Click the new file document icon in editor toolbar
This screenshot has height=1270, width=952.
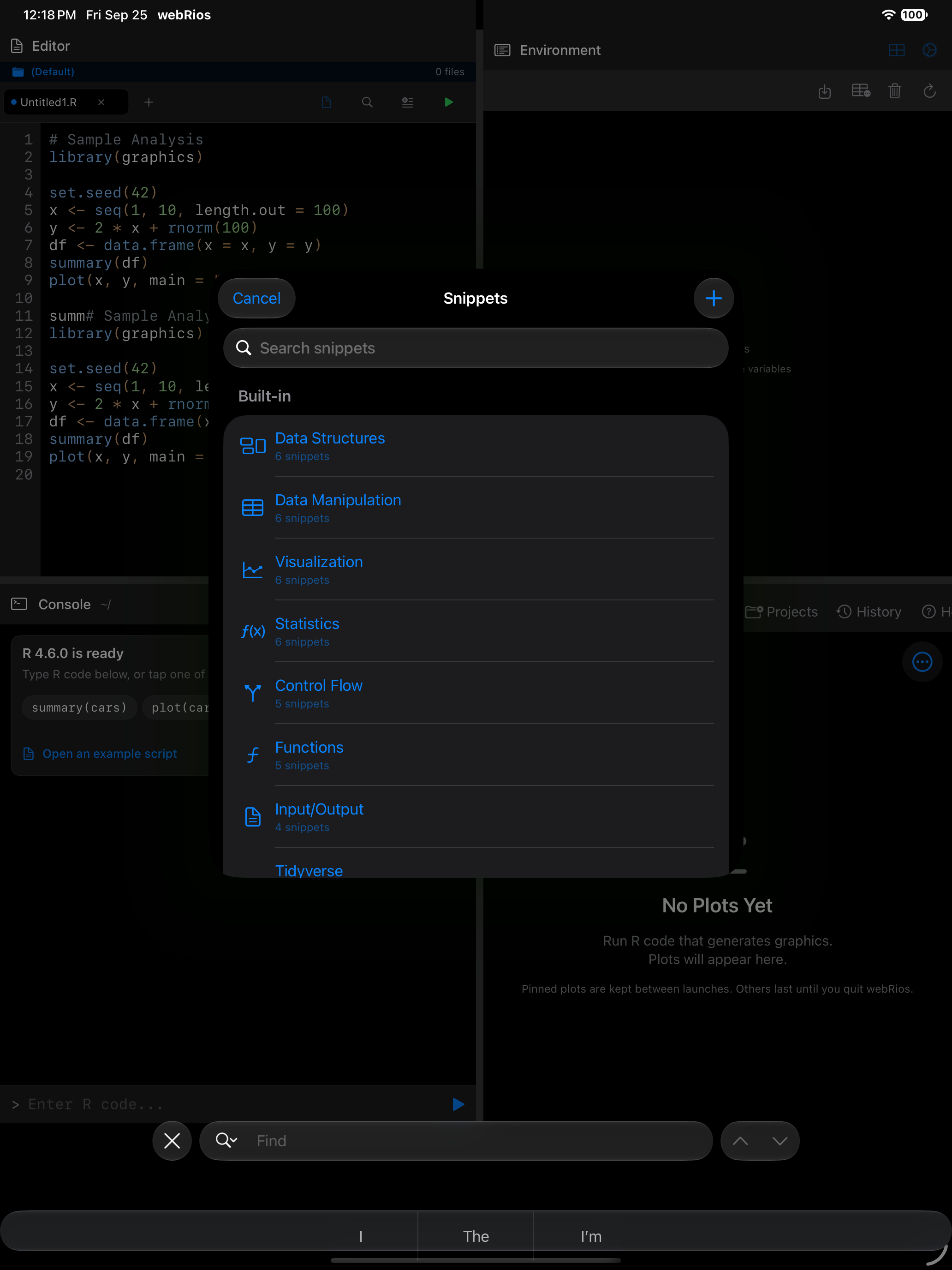327,102
